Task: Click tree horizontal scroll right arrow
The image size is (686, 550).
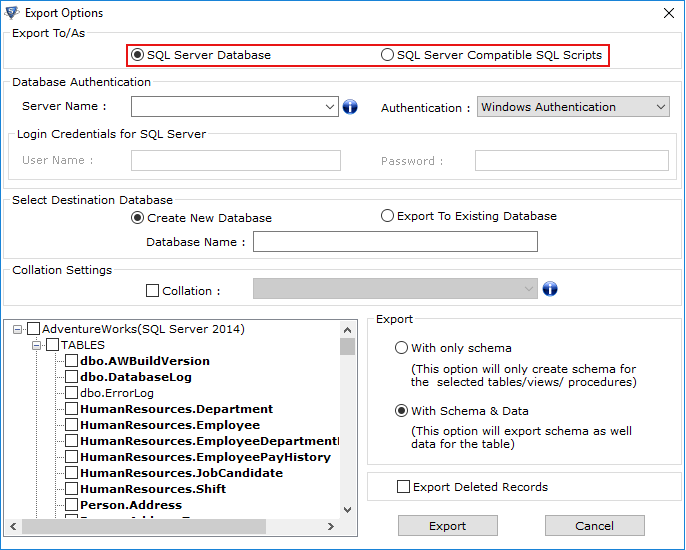Action: pyautogui.click(x=331, y=526)
